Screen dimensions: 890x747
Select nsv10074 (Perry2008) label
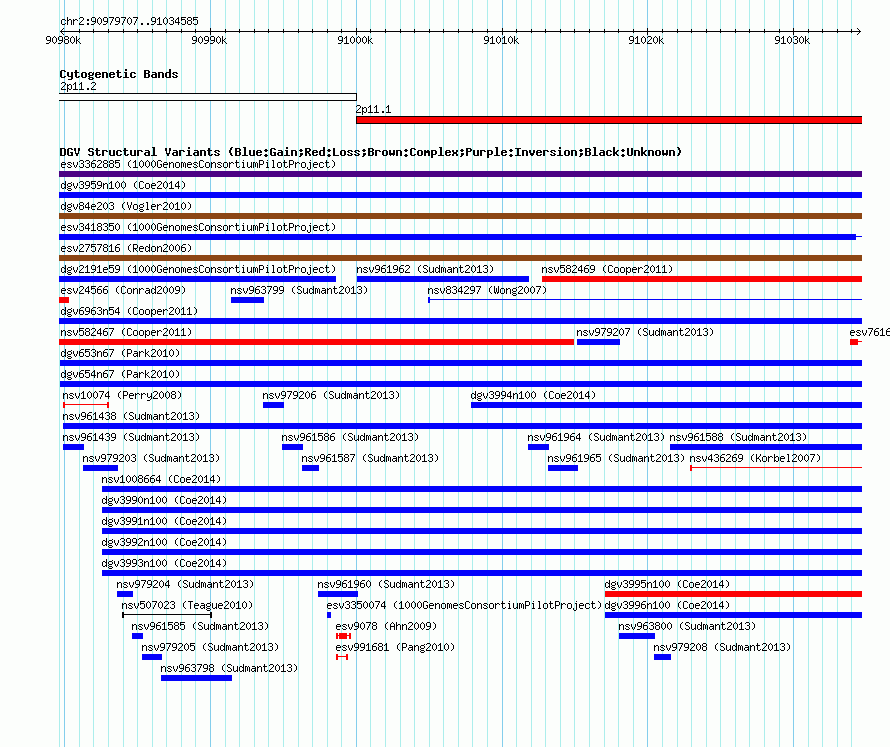click(122, 395)
